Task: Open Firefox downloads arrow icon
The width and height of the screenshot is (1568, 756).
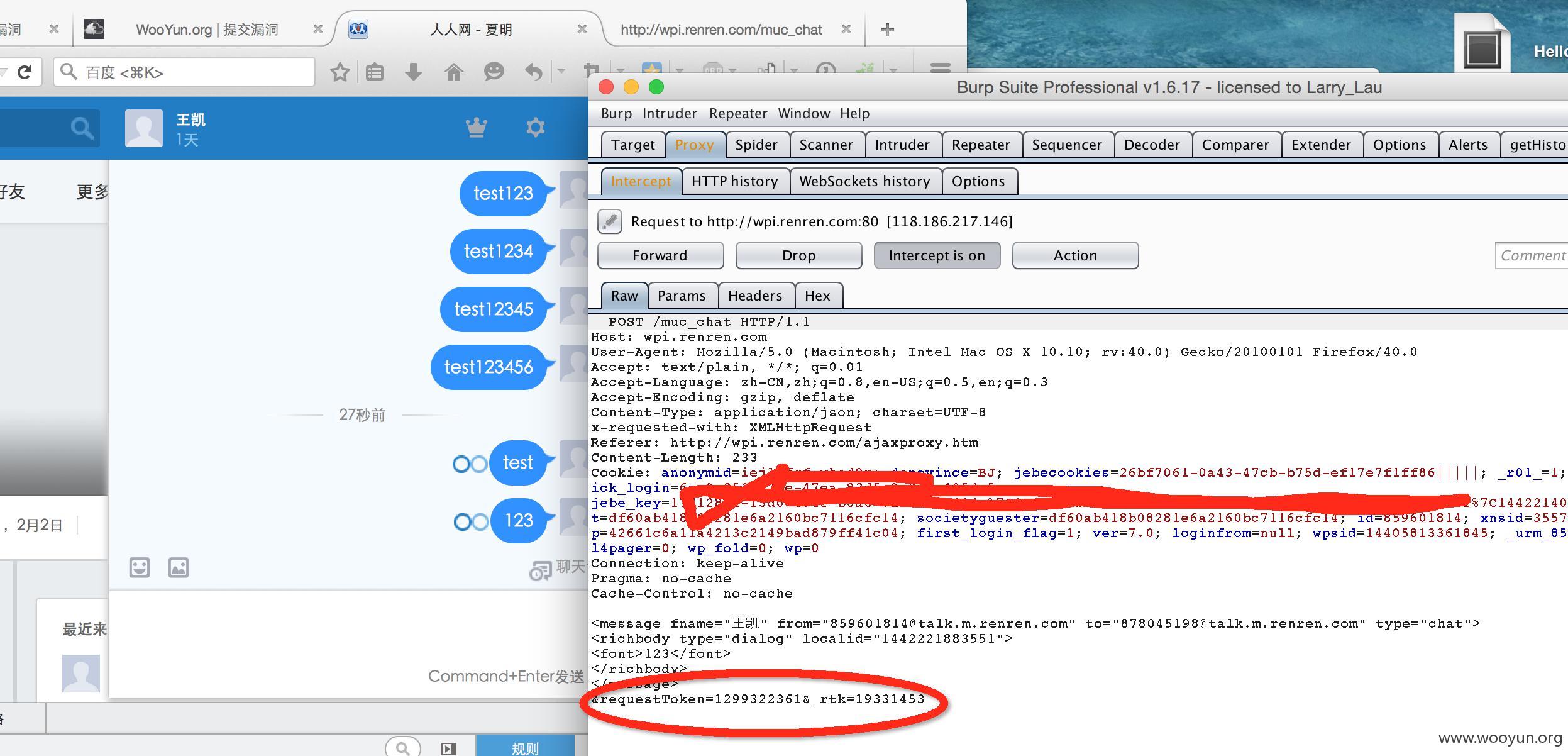Action: pos(414,72)
